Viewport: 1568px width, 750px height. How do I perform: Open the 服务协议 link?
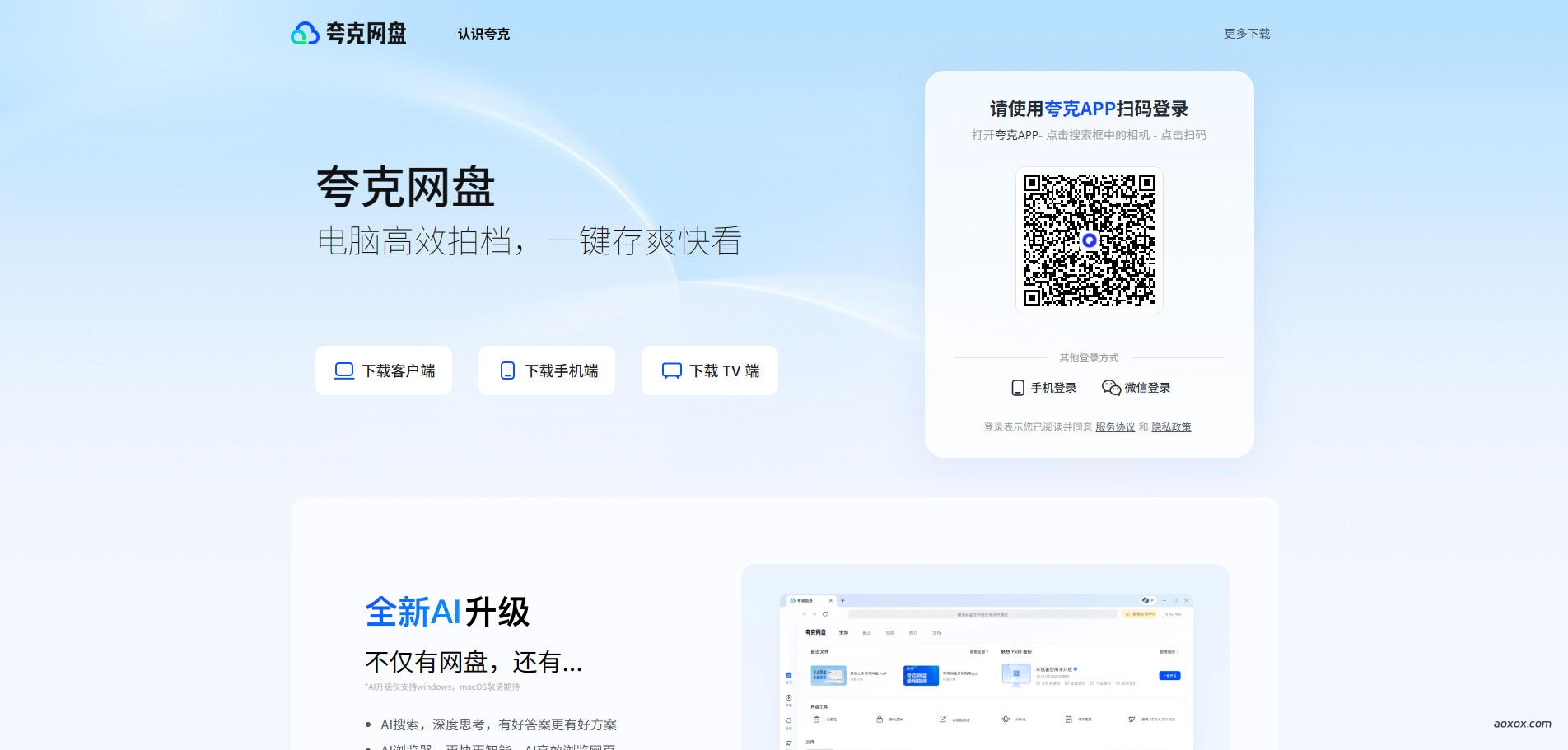[x=1113, y=426]
